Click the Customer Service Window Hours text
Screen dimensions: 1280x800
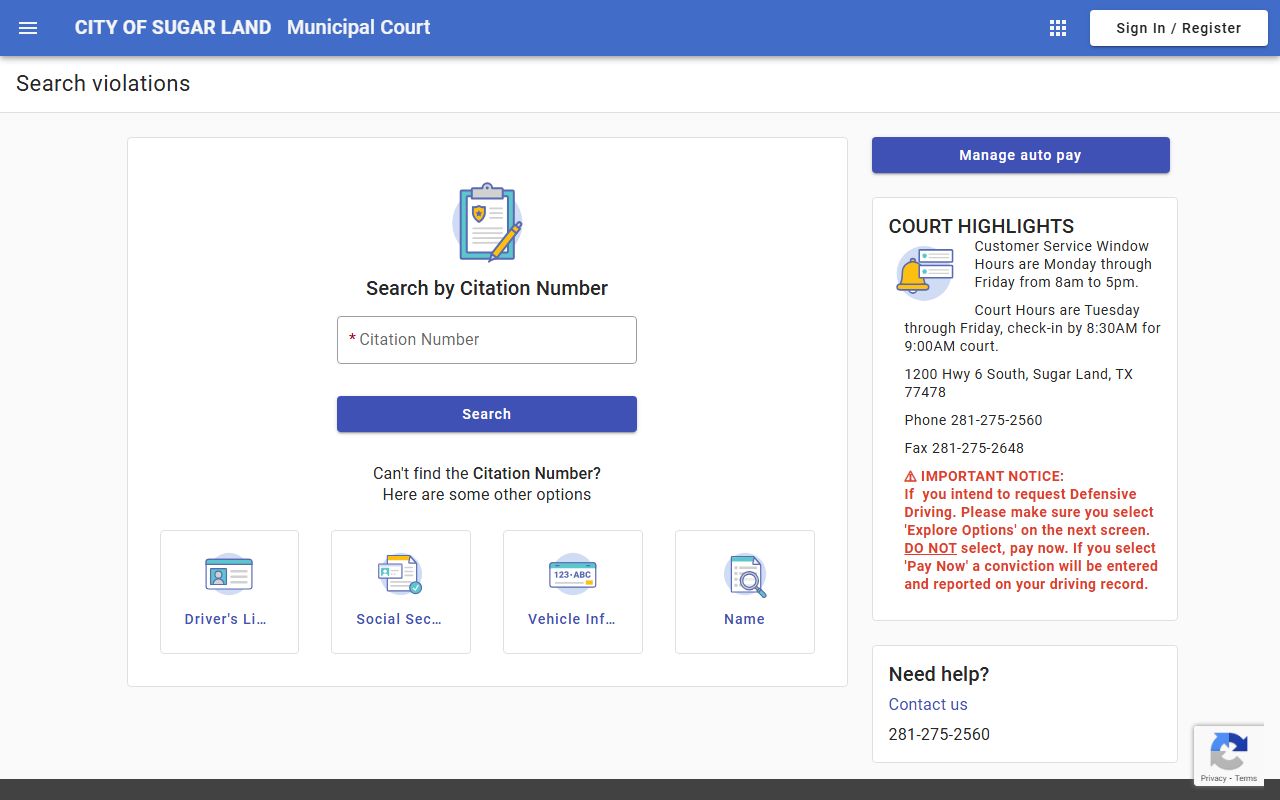click(x=1063, y=264)
